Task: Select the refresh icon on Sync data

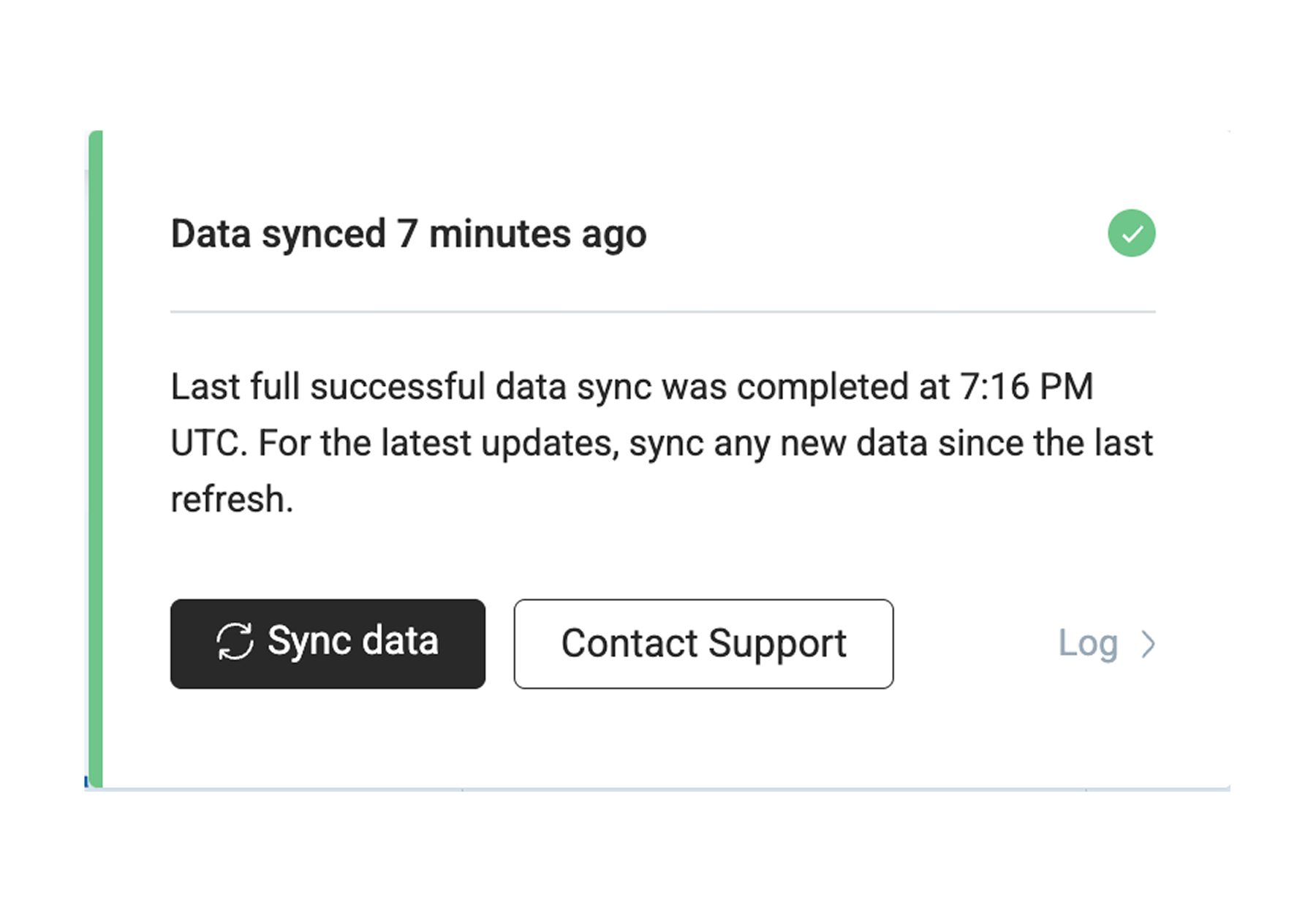Action: point(235,643)
